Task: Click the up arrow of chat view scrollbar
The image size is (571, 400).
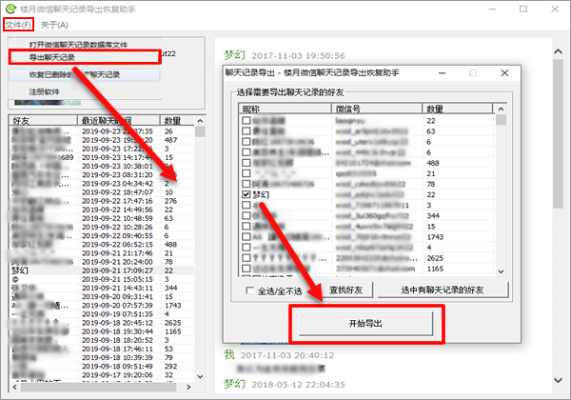Action: 558,52
